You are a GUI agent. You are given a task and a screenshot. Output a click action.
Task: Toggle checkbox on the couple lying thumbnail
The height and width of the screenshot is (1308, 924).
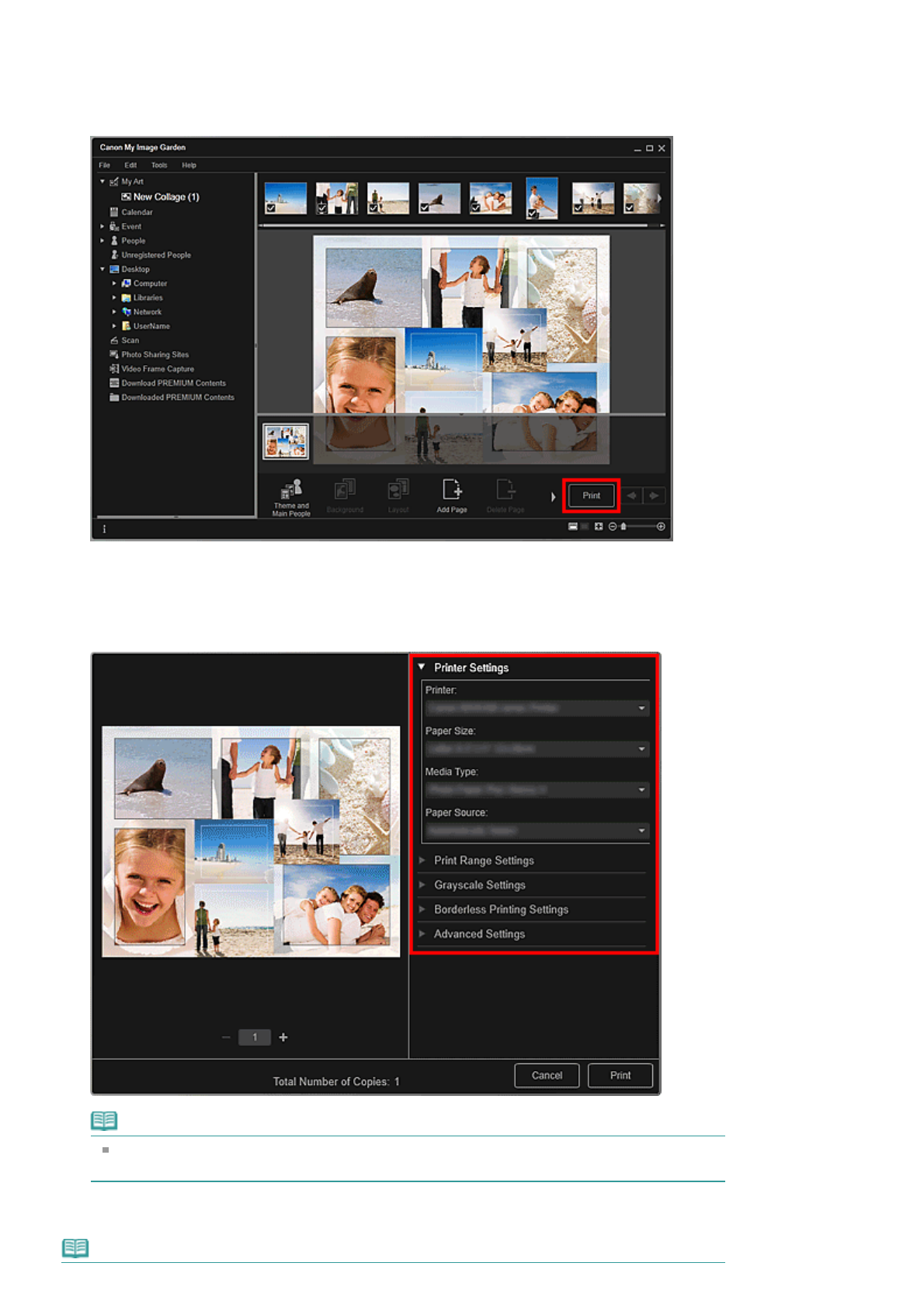(x=475, y=208)
